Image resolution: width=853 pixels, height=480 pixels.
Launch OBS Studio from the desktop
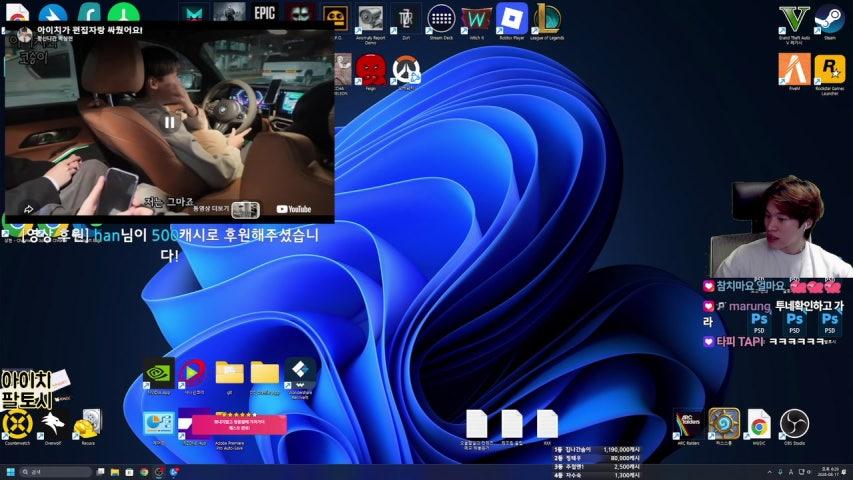(x=794, y=424)
